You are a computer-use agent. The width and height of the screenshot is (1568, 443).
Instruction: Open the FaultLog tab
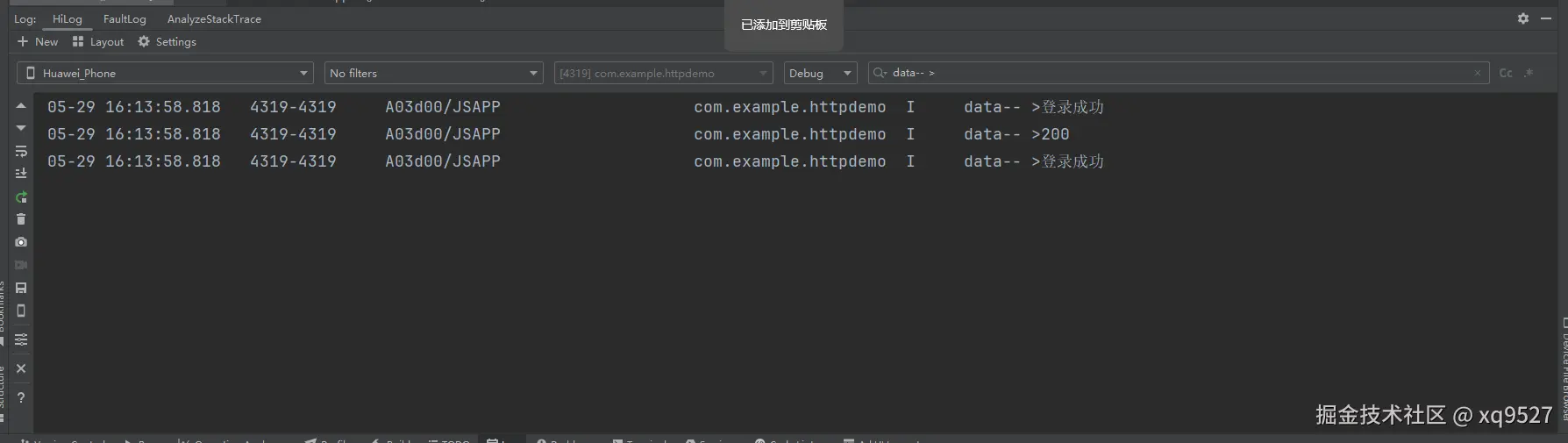(x=125, y=18)
